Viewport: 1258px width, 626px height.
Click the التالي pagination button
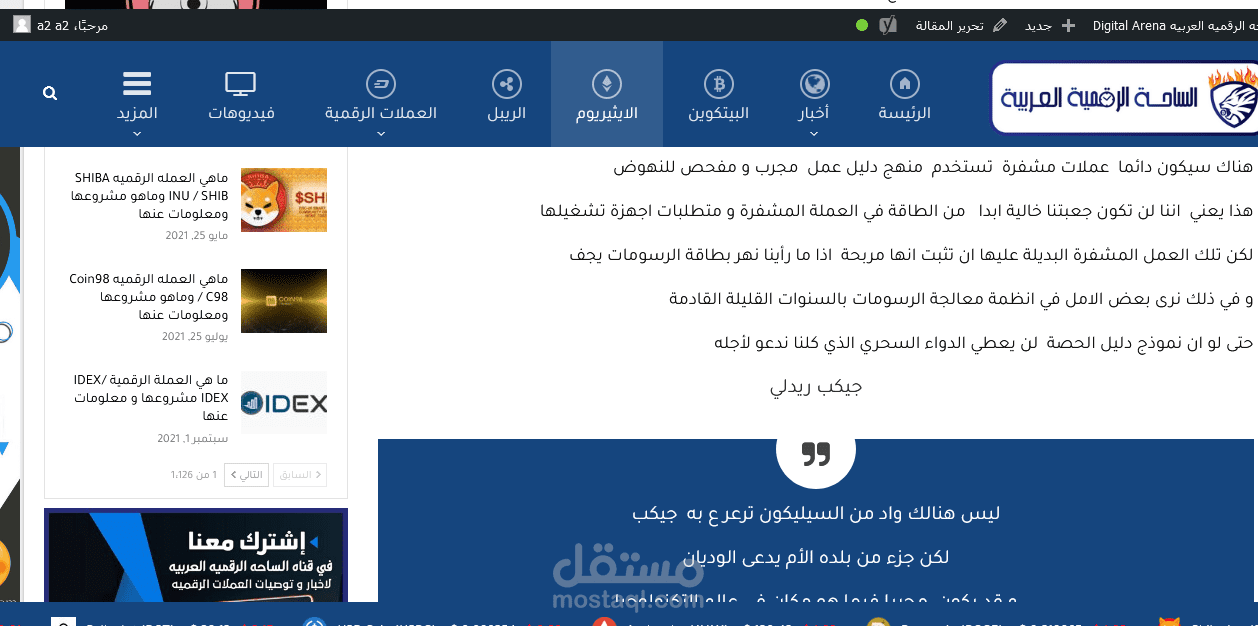point(246,475)
